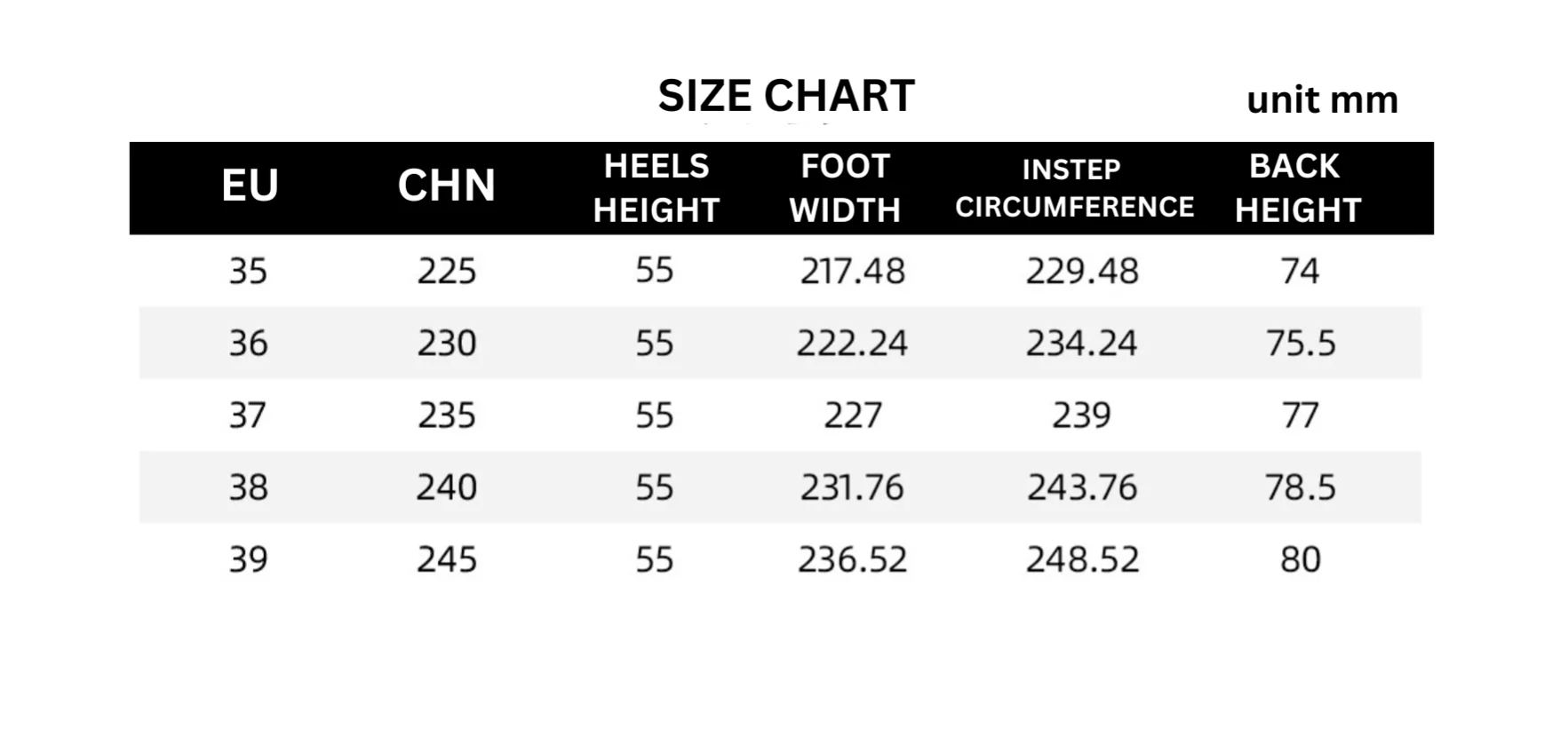The image size is (1568, 744).
Task: Select the EU column header
Action: pyautogui.click(x=250, y=186)
